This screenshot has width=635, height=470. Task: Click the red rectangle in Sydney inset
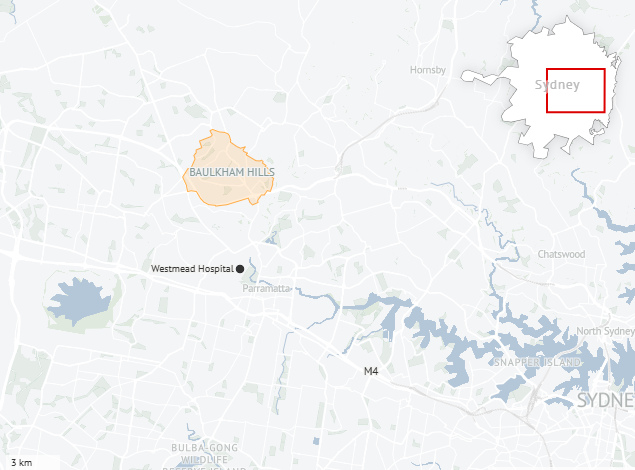575,90
